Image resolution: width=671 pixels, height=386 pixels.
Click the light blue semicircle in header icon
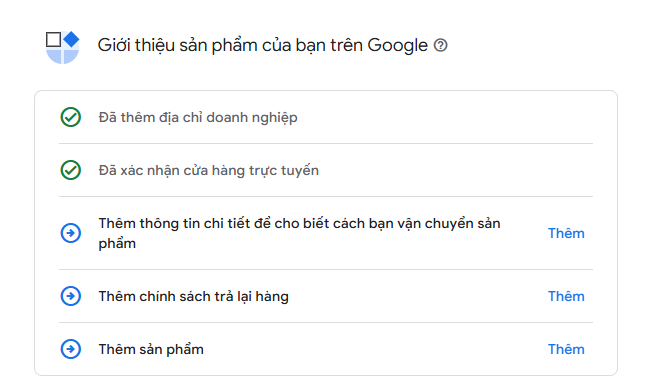[x=62, y=56]
